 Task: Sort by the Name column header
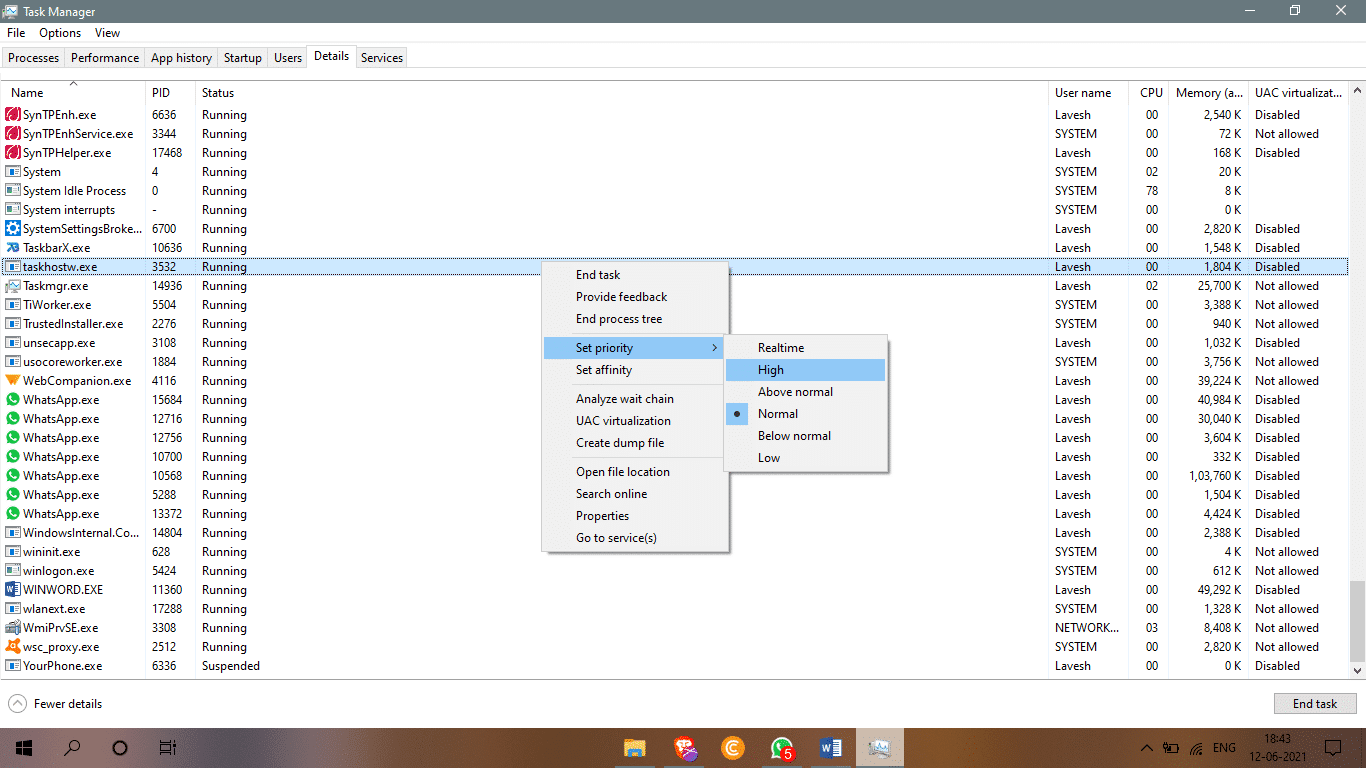(74, 93)
